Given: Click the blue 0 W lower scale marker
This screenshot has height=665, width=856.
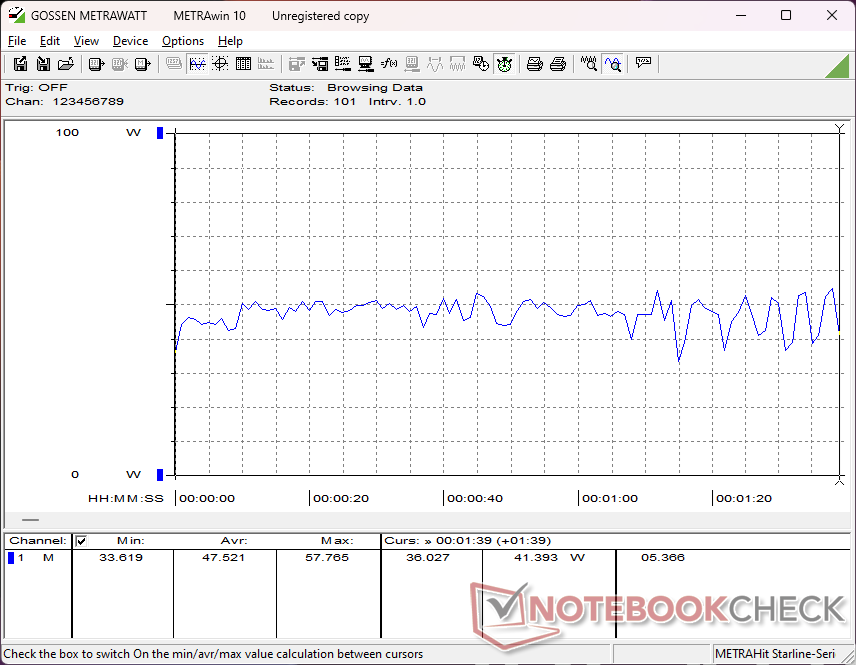Looking at the screenshot, I should (x=159, y=474).
